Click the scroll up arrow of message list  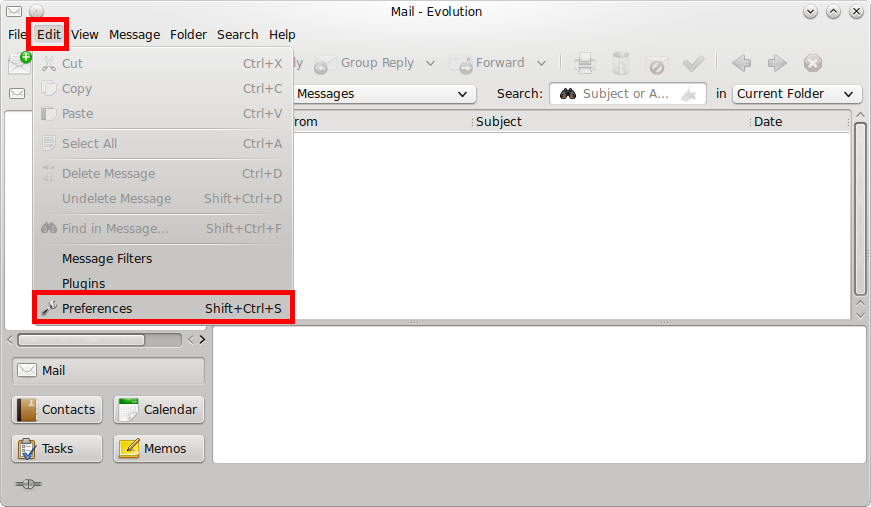point(860,115)
